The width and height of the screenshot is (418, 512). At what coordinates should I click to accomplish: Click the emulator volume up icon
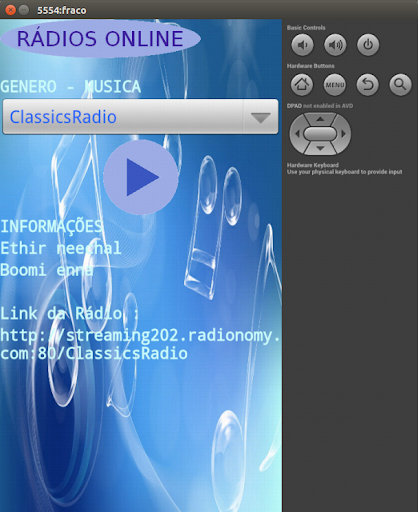(x=335, y=45)
